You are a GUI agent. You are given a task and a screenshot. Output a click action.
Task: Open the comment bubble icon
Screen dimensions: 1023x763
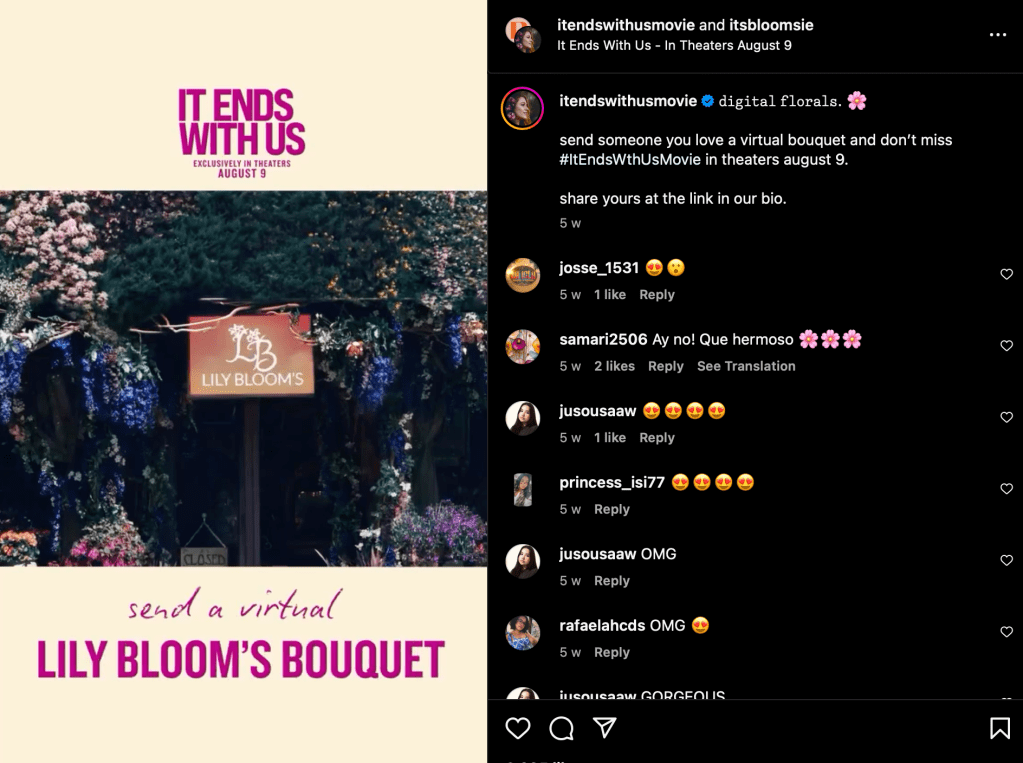click(x=561, y=728)
